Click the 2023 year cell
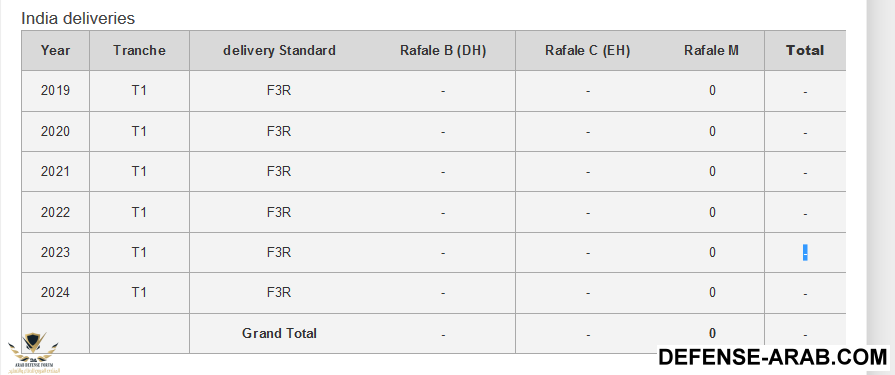The height and width of the screenshot is (375, 895). pyautogui.click(x=55, y=252)
